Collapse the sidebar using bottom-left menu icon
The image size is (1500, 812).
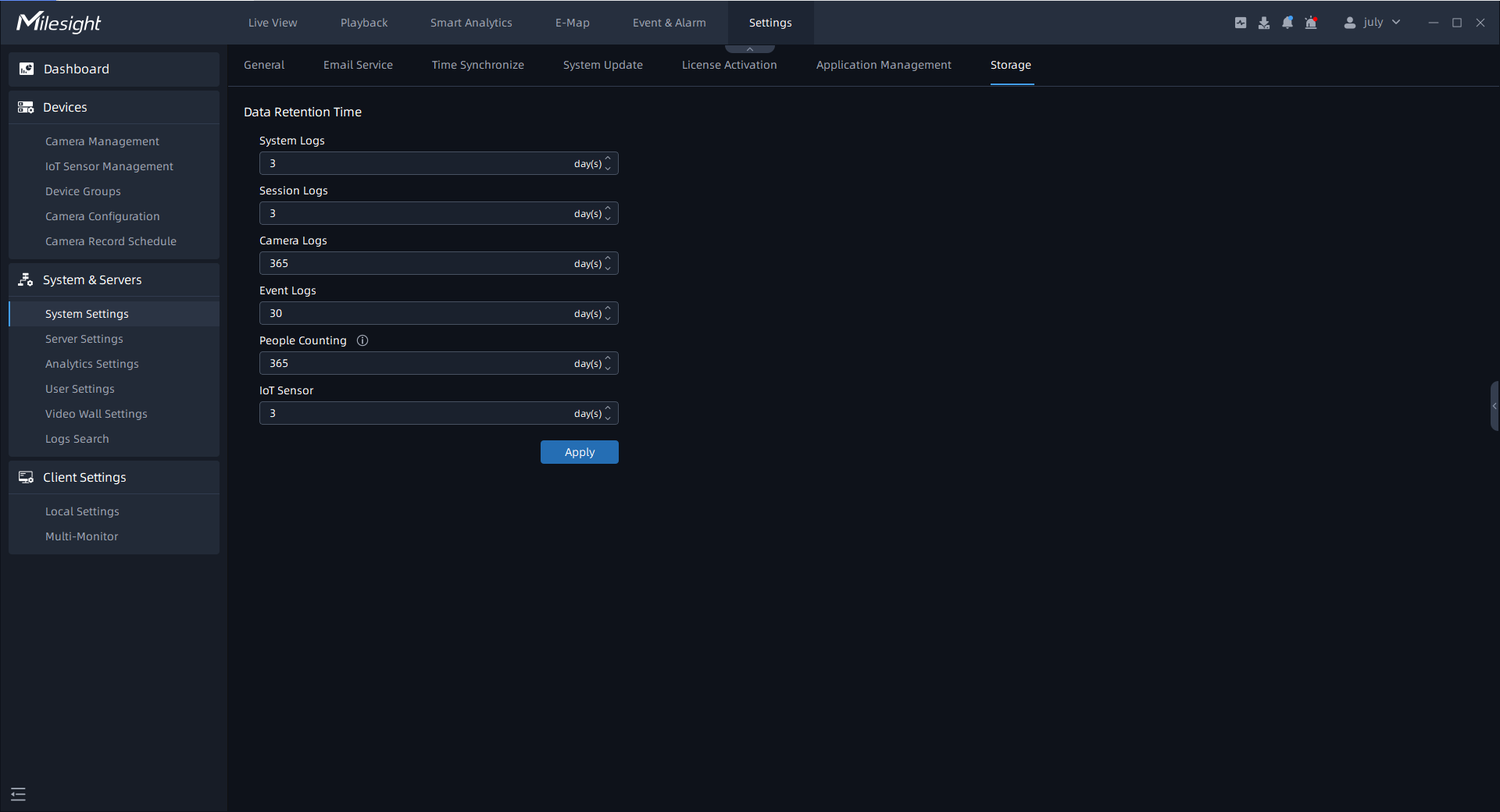click(x=19, y=794)
